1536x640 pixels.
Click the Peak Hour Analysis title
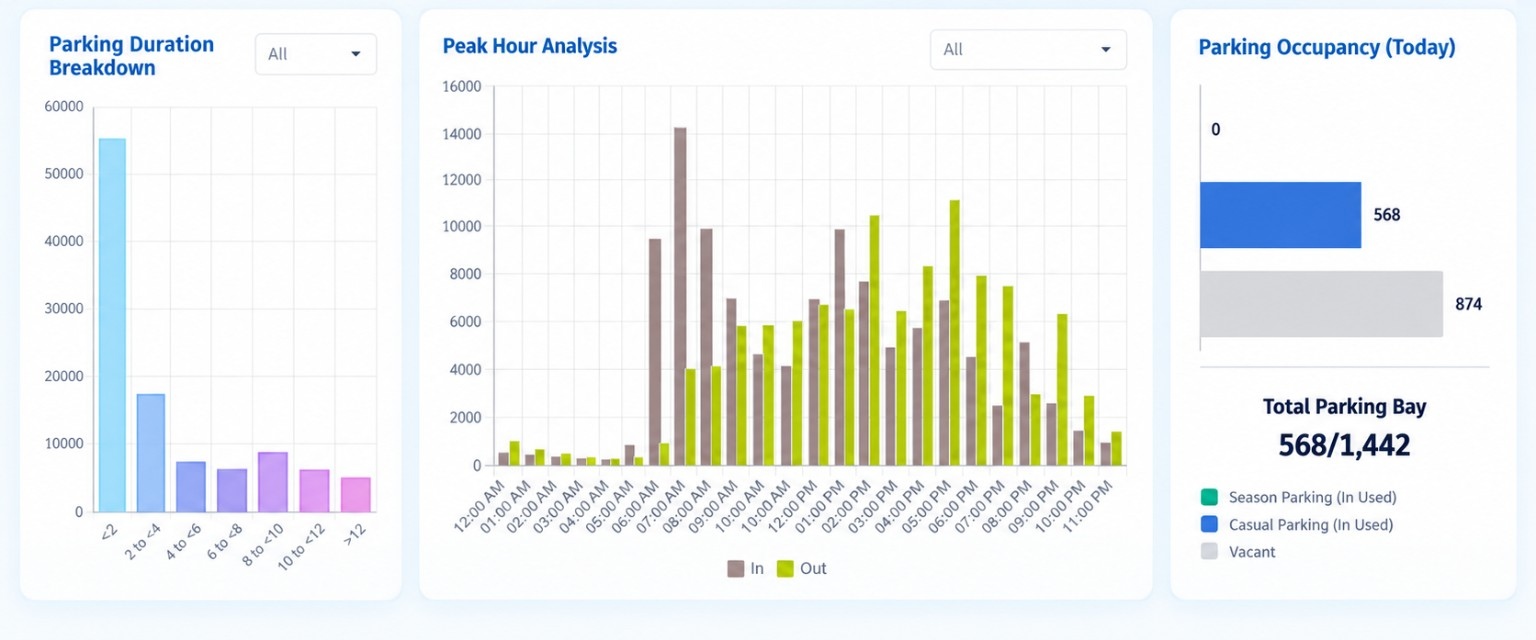click(530, 46)
